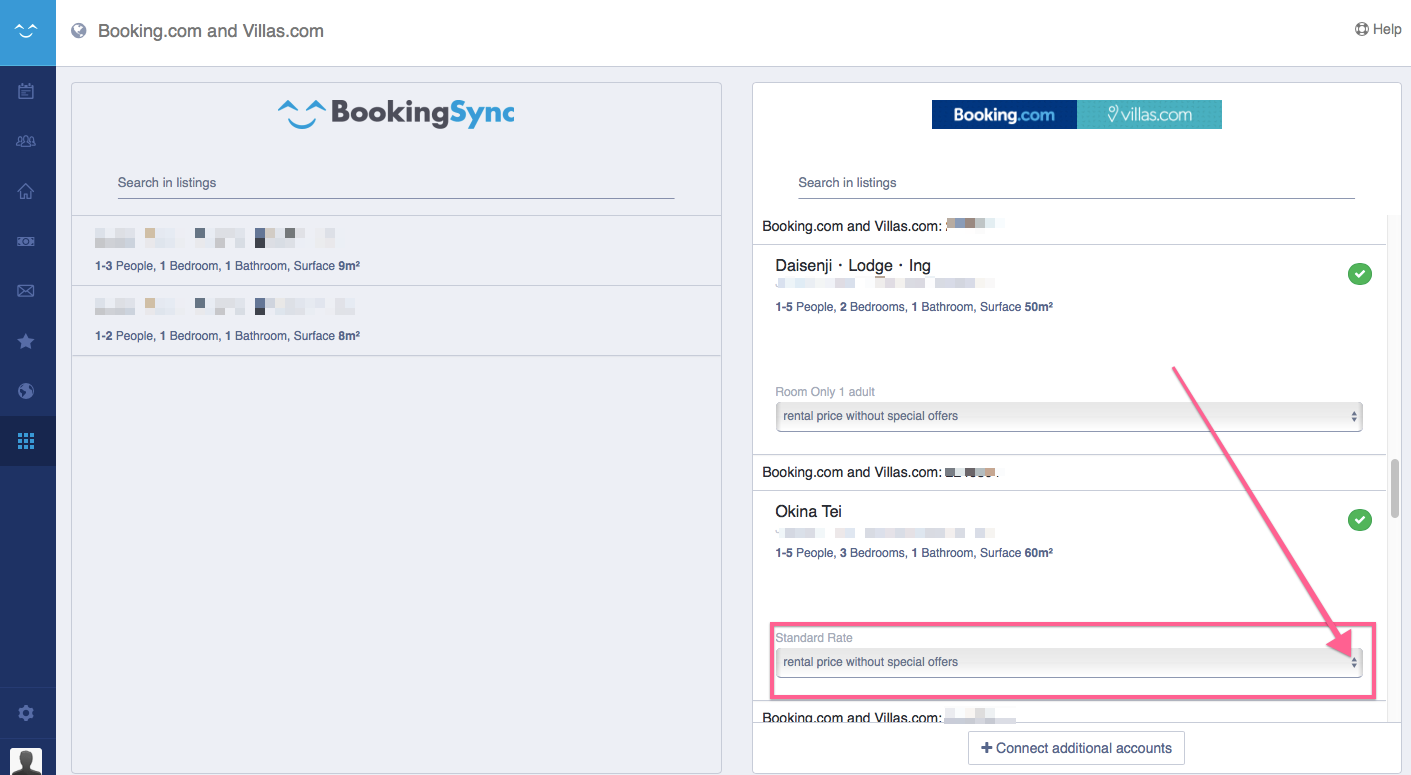Click the user avatar thumbnail

[26, 761]
